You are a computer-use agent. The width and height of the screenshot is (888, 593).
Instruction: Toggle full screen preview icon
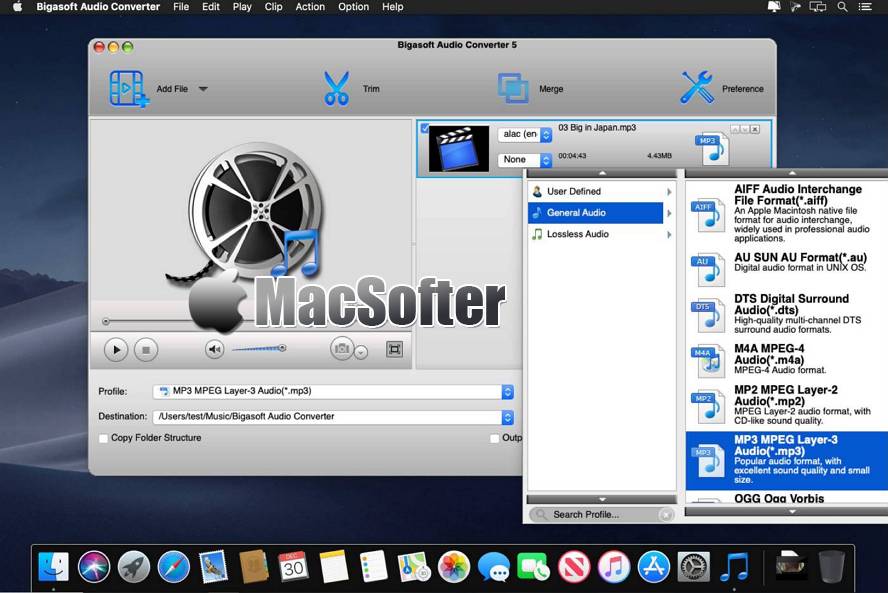[394, 349]
